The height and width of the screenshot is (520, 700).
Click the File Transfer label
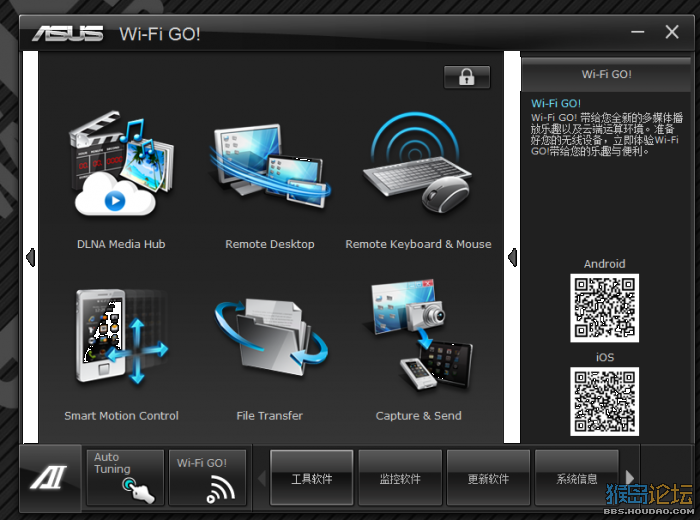tap(270, 416)
